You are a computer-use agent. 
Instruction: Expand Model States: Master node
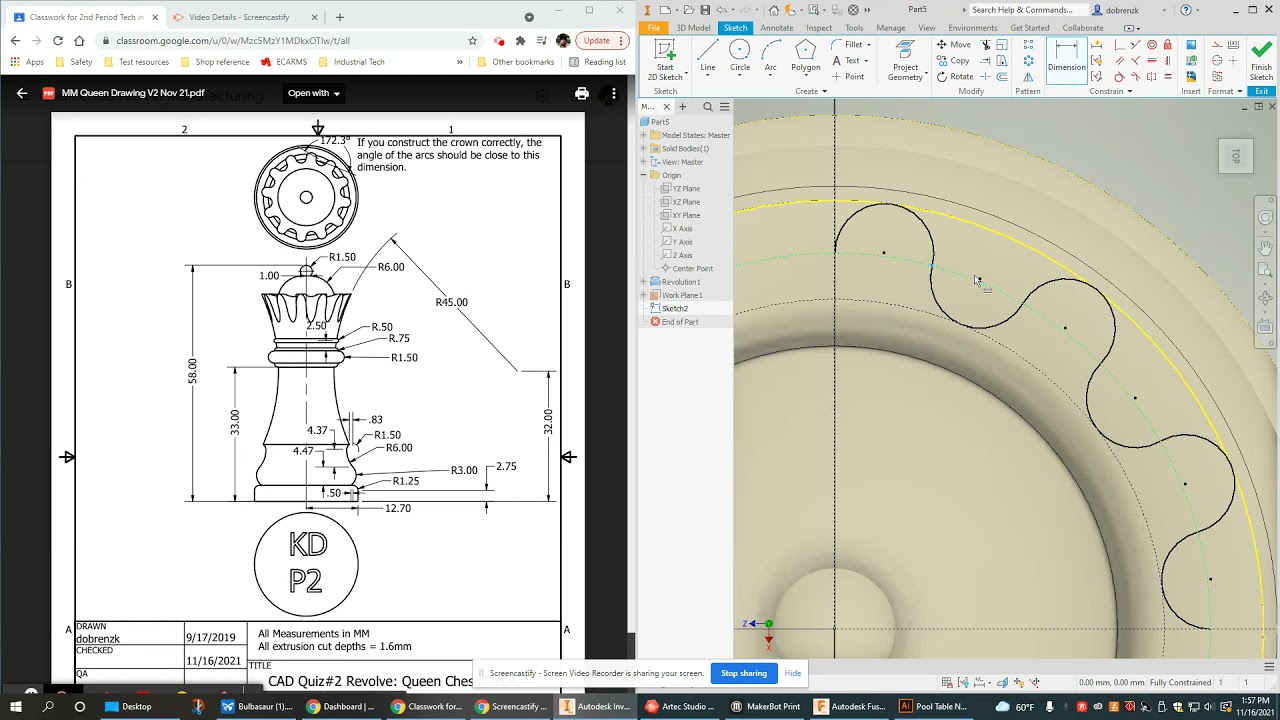[x=643, y=135]
